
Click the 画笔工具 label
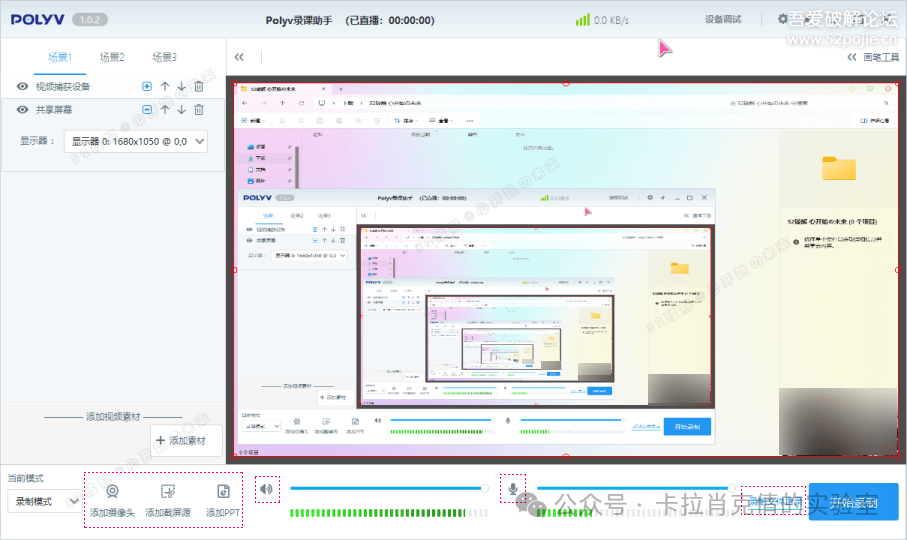click(x=881, y=57)
